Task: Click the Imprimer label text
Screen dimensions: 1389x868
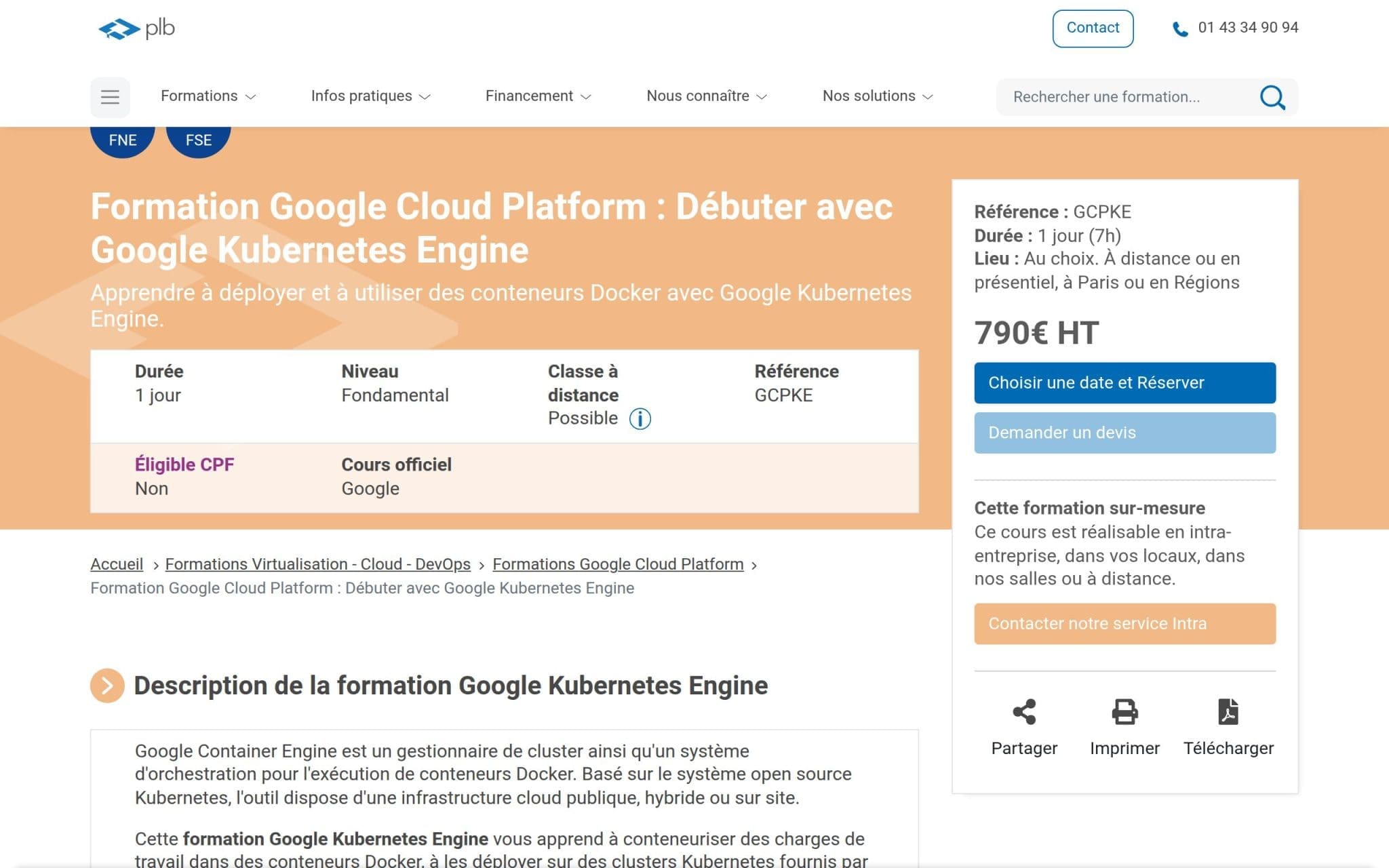Action: pyautogui.click(x=1124, y=748)
